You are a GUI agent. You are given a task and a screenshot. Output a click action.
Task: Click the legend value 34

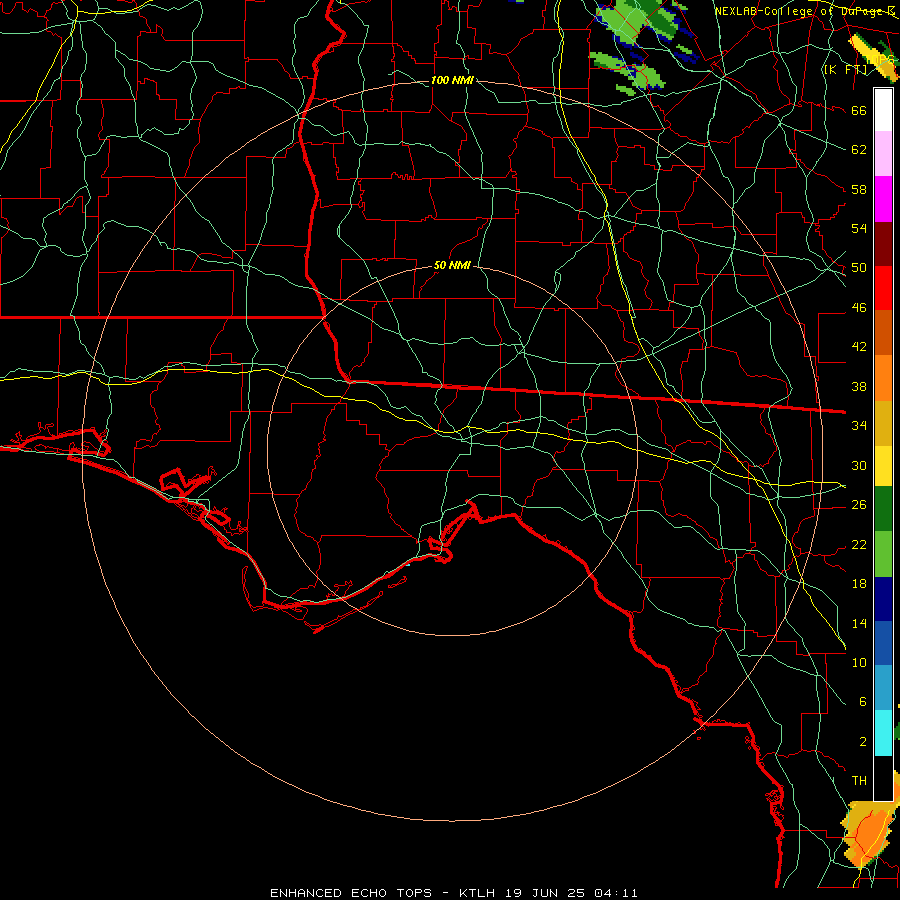tap(859, 425)
